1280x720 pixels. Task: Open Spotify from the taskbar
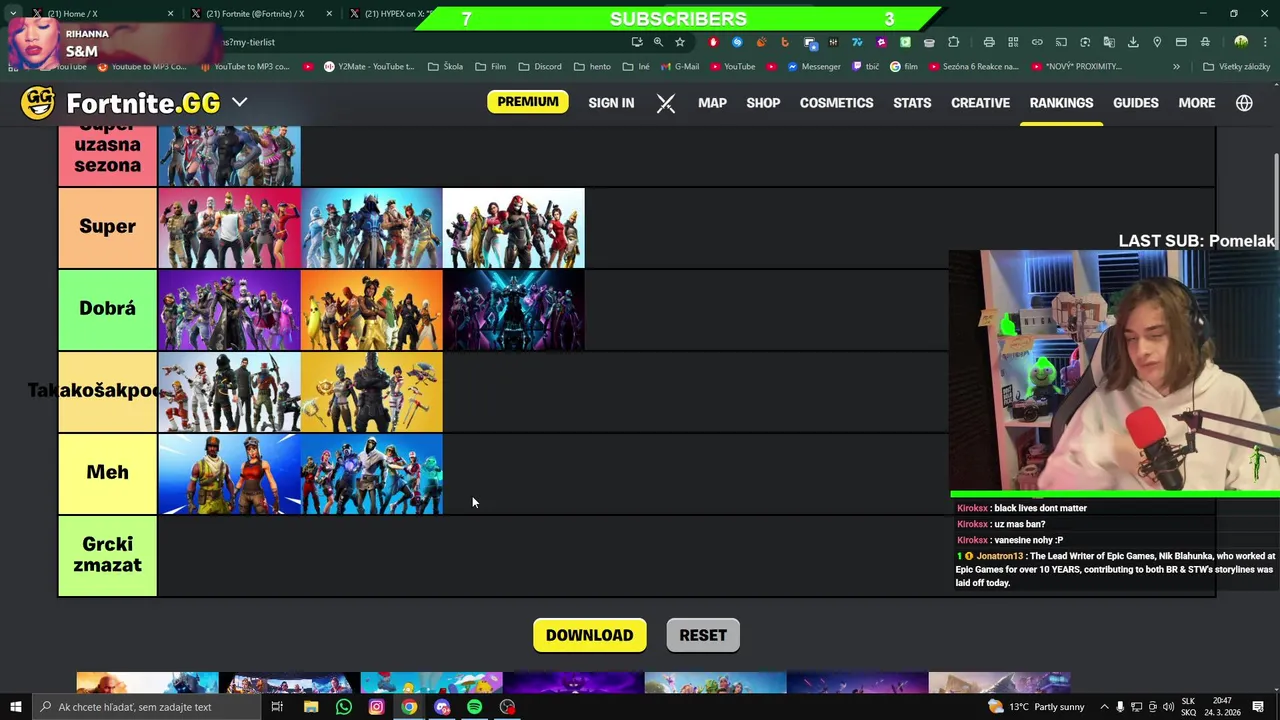point(474,707)
